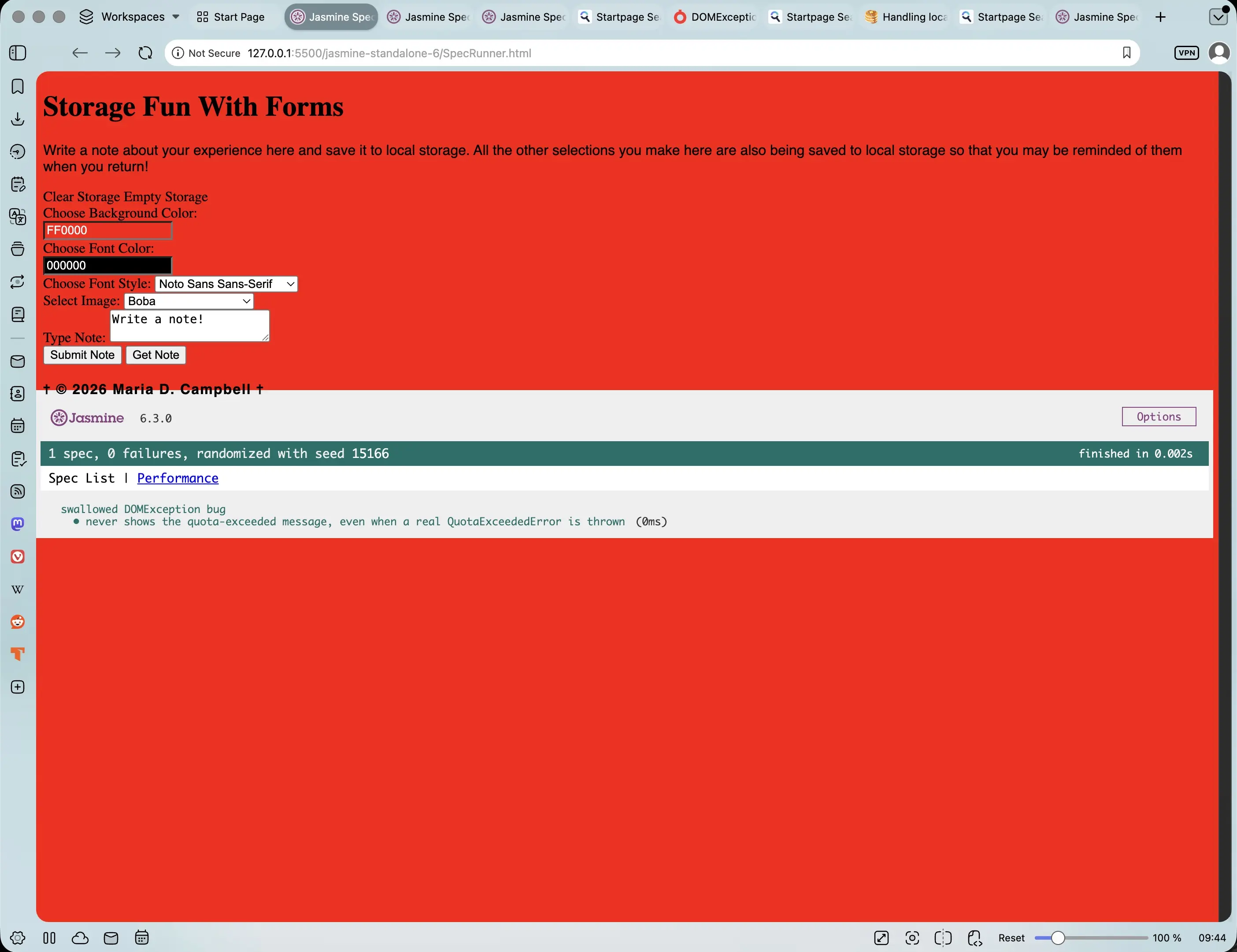This screenshot has height=952, width=1237.
Task: Open the Choose Font Style dropdown
Action: (x=226, y=284)
